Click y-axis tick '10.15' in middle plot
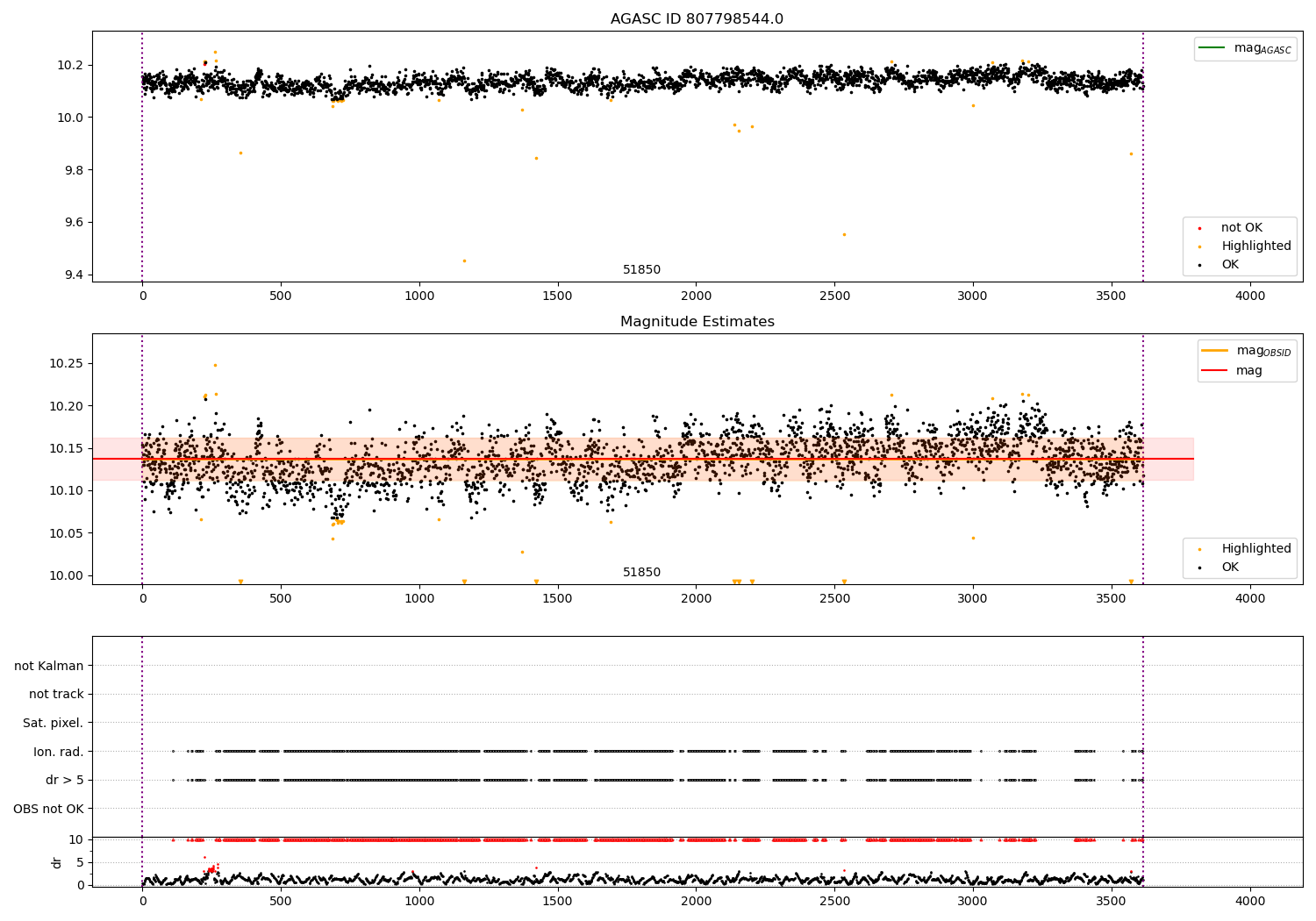 coord(67,448)
